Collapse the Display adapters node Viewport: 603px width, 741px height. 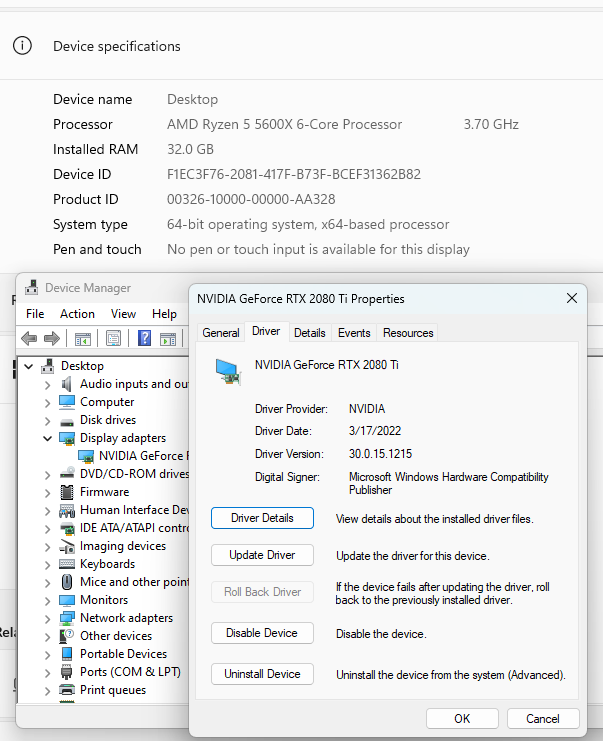pyautogui.click(x=47, y=439)
